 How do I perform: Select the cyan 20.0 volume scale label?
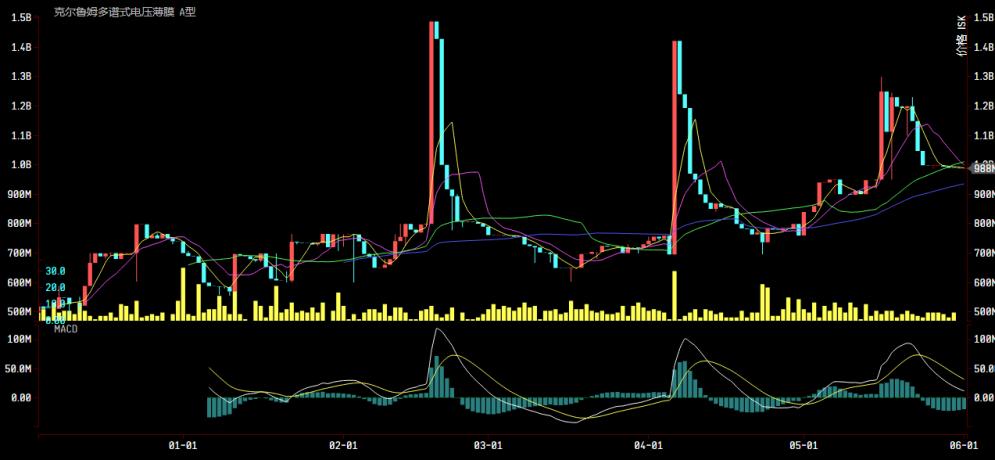coord(55,287)
